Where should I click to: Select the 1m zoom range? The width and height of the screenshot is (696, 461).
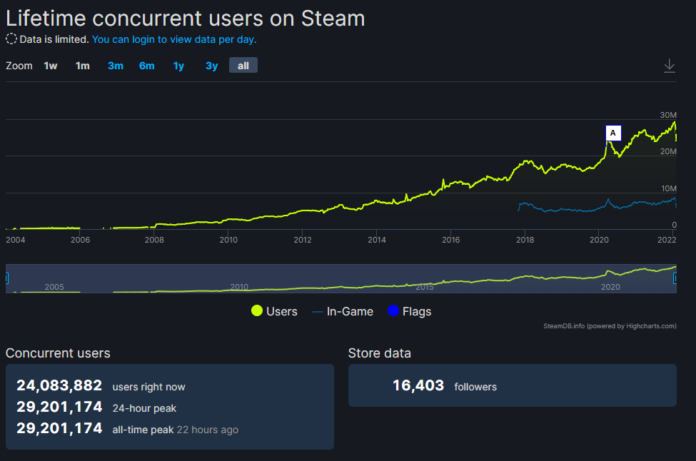click(x=83, y=66)
